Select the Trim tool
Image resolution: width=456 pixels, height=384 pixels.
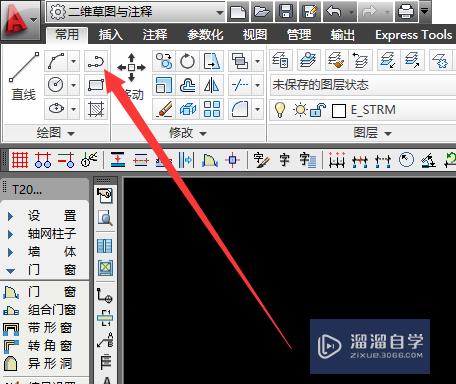[240, 85]
